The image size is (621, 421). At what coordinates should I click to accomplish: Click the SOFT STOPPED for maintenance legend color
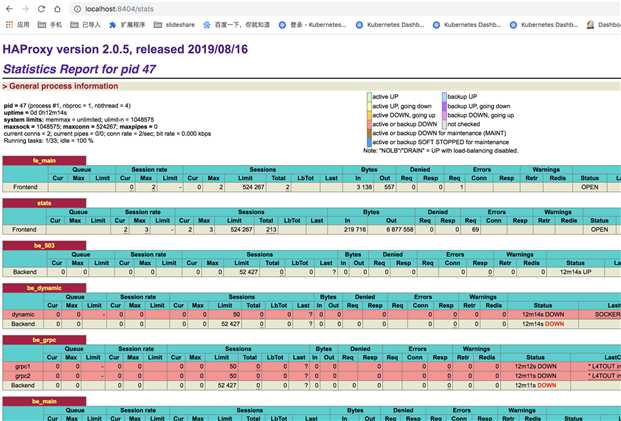pos(370,142)
